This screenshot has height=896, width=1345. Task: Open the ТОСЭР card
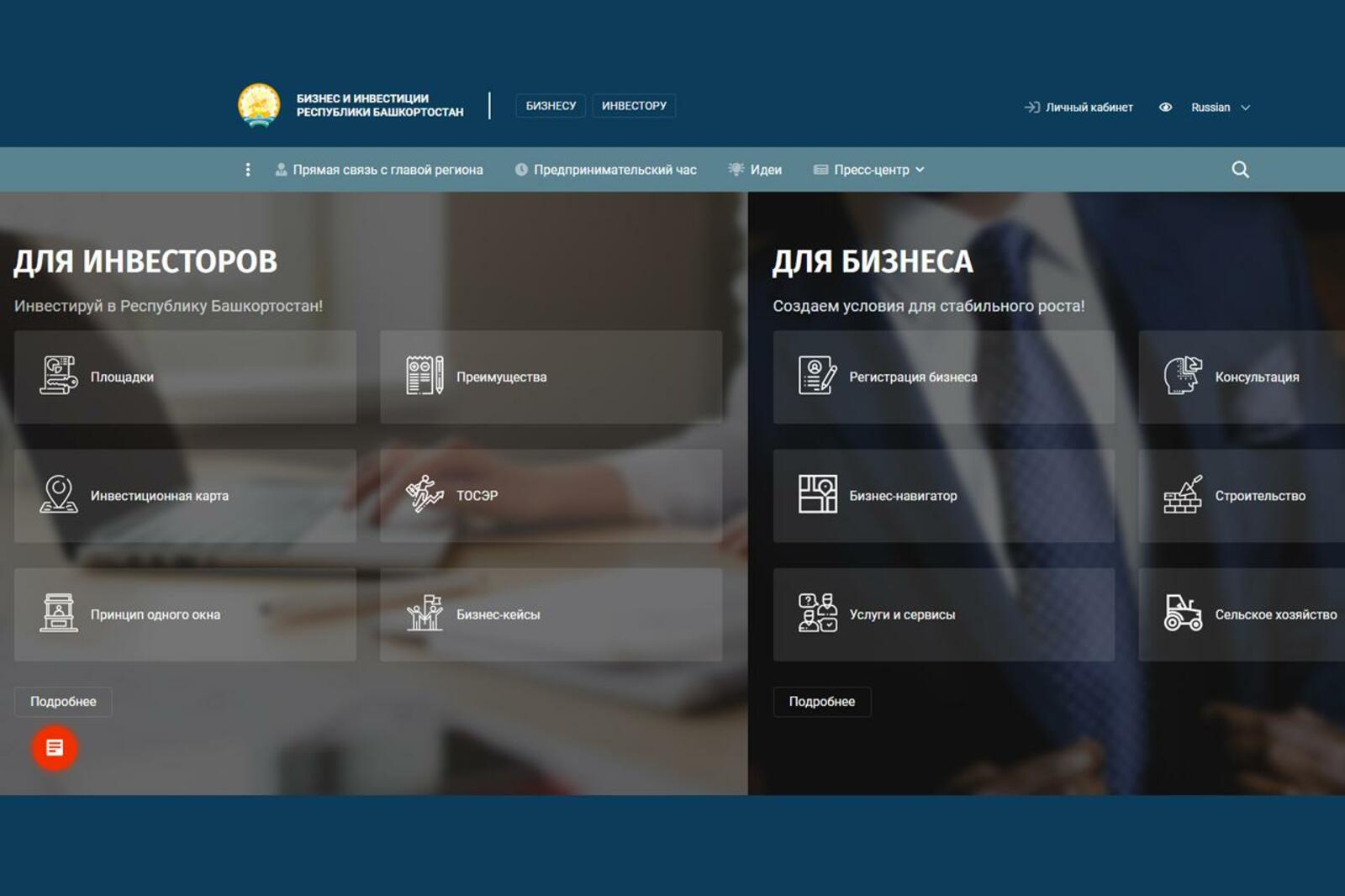(551, 496)
